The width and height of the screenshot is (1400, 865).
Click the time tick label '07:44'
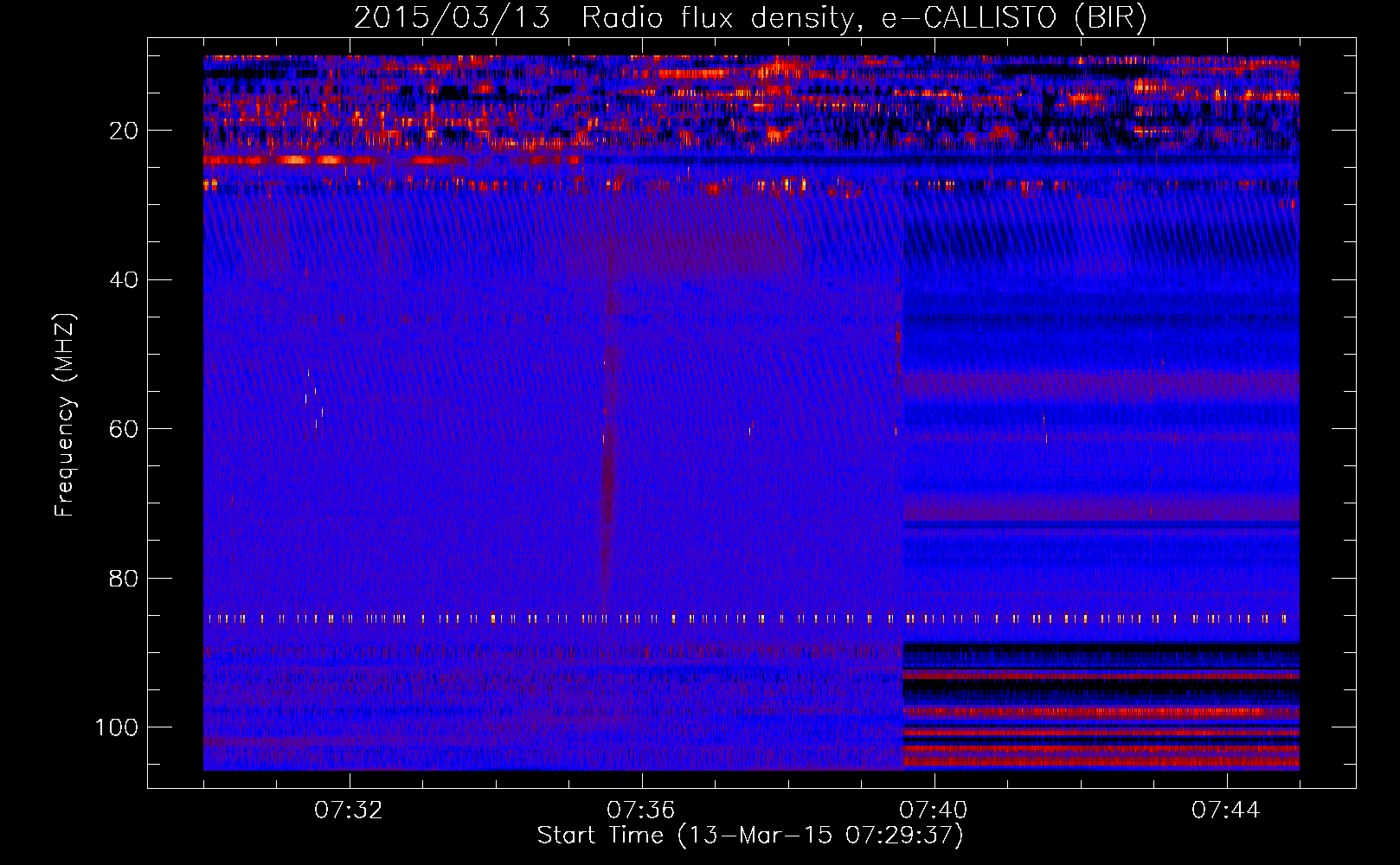click(x=1226, y=811)
